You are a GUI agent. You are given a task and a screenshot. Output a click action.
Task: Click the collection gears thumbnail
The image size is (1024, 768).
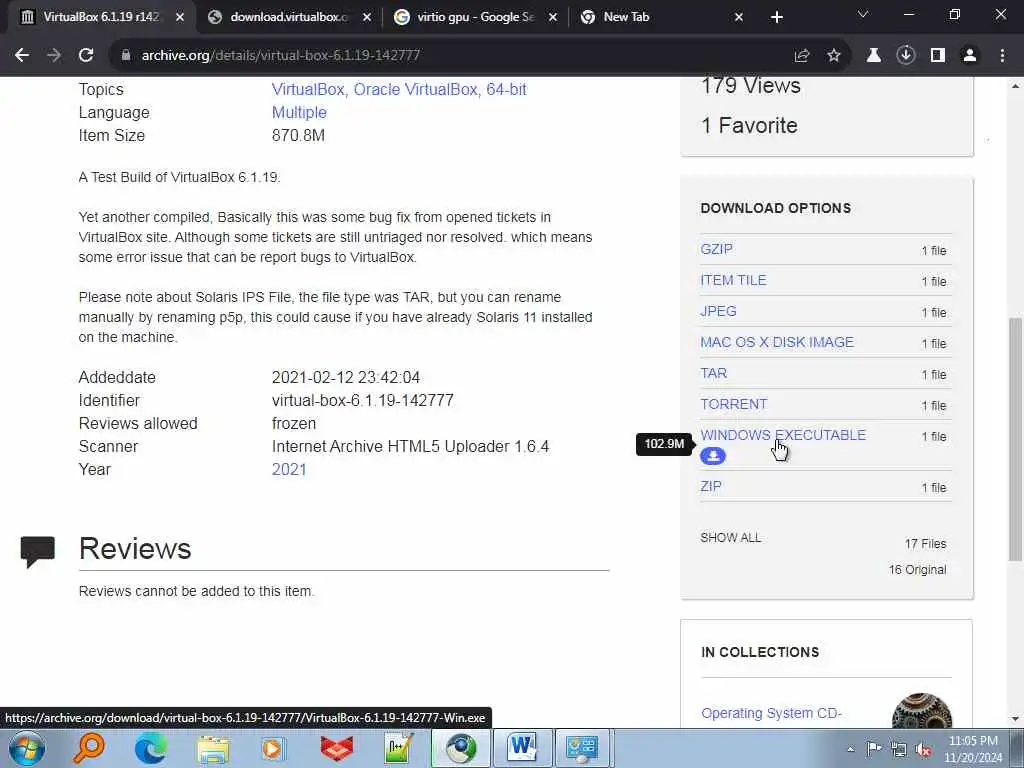click(922, 711)
